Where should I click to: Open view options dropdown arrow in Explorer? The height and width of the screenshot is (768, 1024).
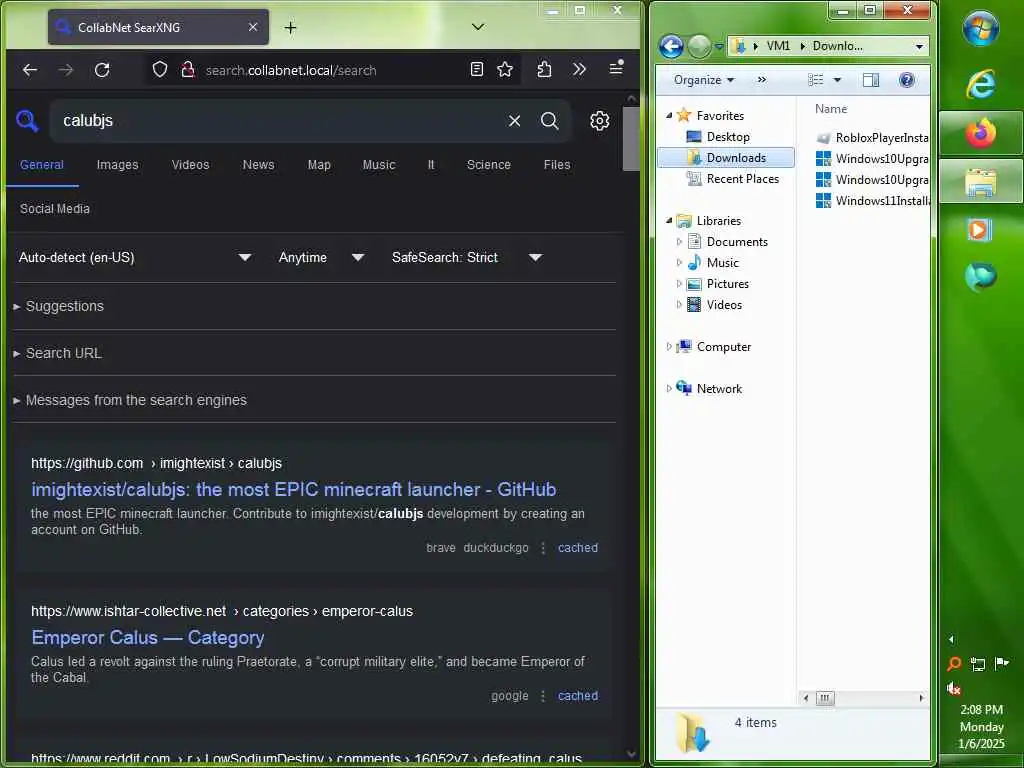pyautogui.click(x=837, y=80)
